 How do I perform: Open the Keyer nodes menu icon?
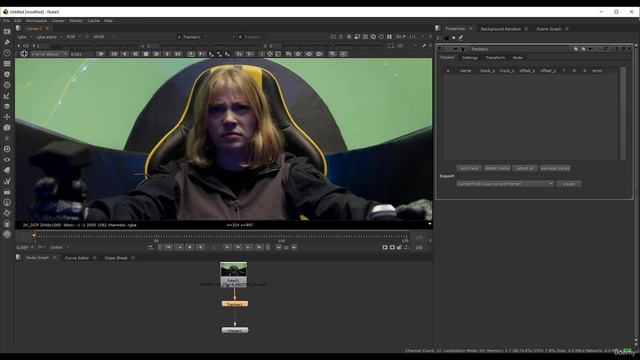(x=7, y=96)
